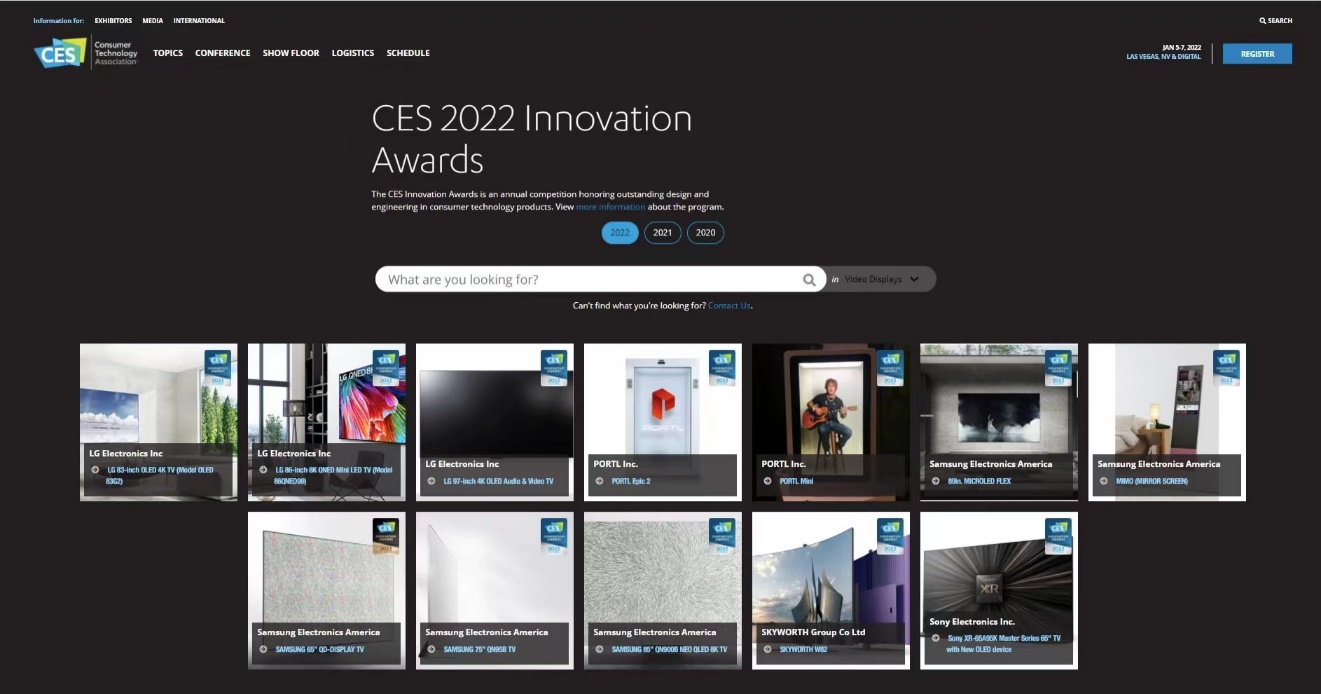
Task: Click the arrow icon beside 89in. MICROLED FLEX
Action: point(935,481)
